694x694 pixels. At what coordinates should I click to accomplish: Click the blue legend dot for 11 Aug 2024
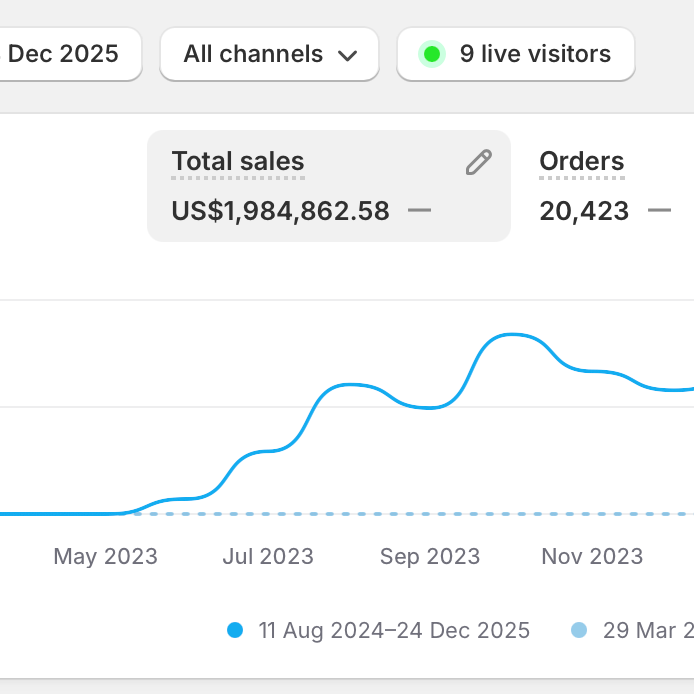pos(235,630)
